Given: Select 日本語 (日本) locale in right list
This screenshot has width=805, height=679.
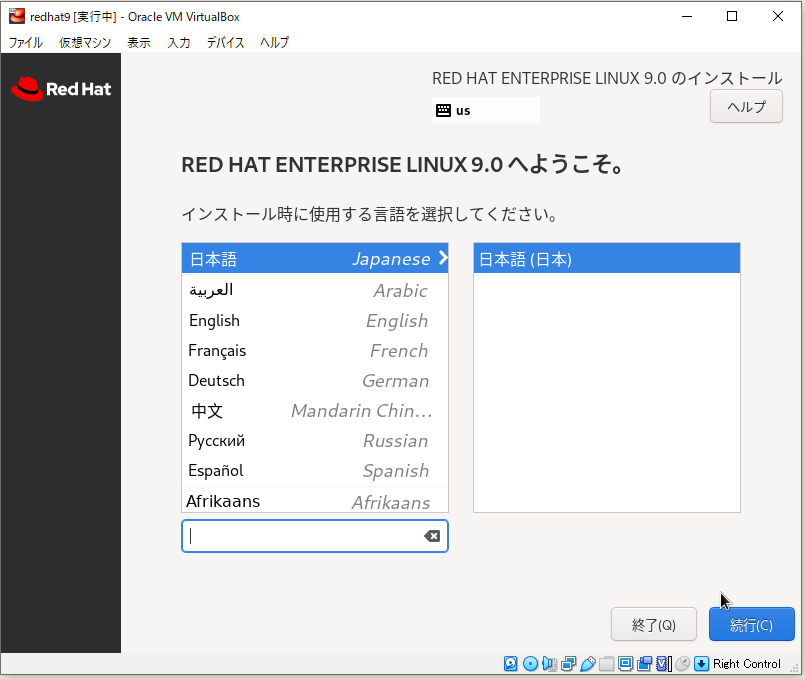Looking at the screenshot, I should point(606,259).
